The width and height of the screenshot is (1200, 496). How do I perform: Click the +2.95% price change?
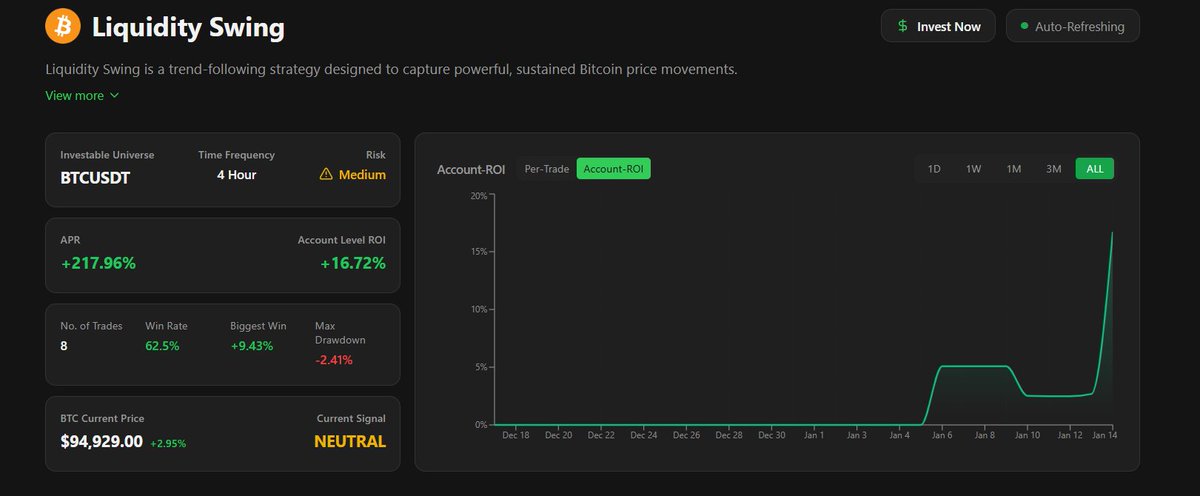168,442
